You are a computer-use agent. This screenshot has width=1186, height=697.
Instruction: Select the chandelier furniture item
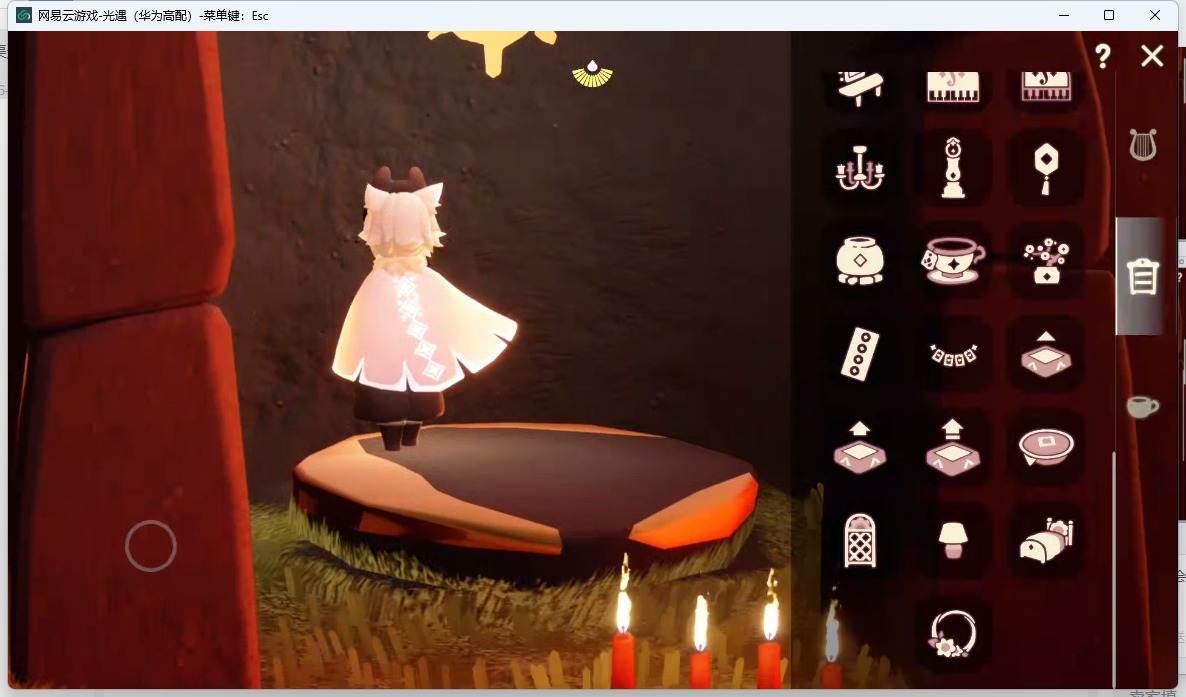click(859, 169)
